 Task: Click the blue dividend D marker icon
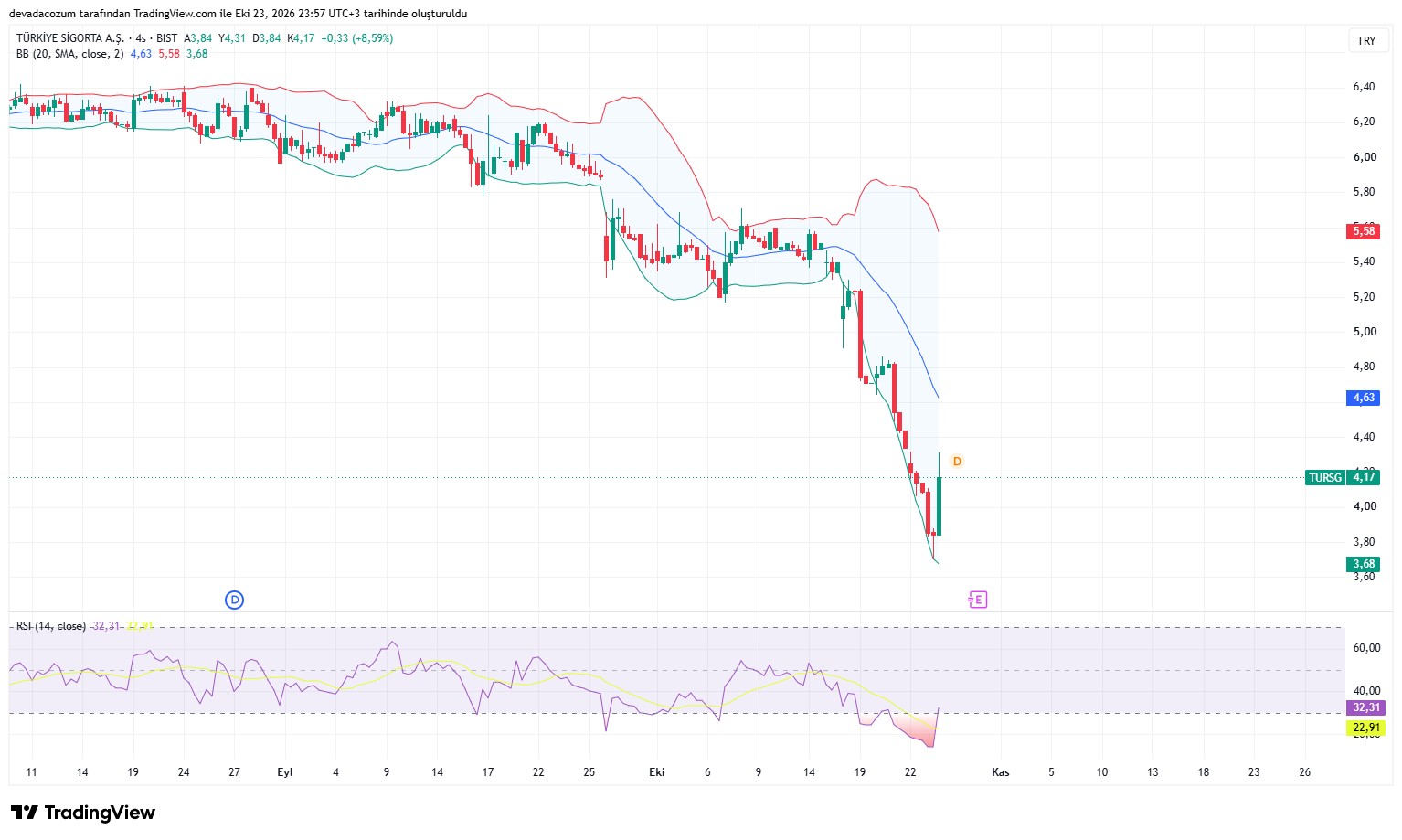click(235, 600)
